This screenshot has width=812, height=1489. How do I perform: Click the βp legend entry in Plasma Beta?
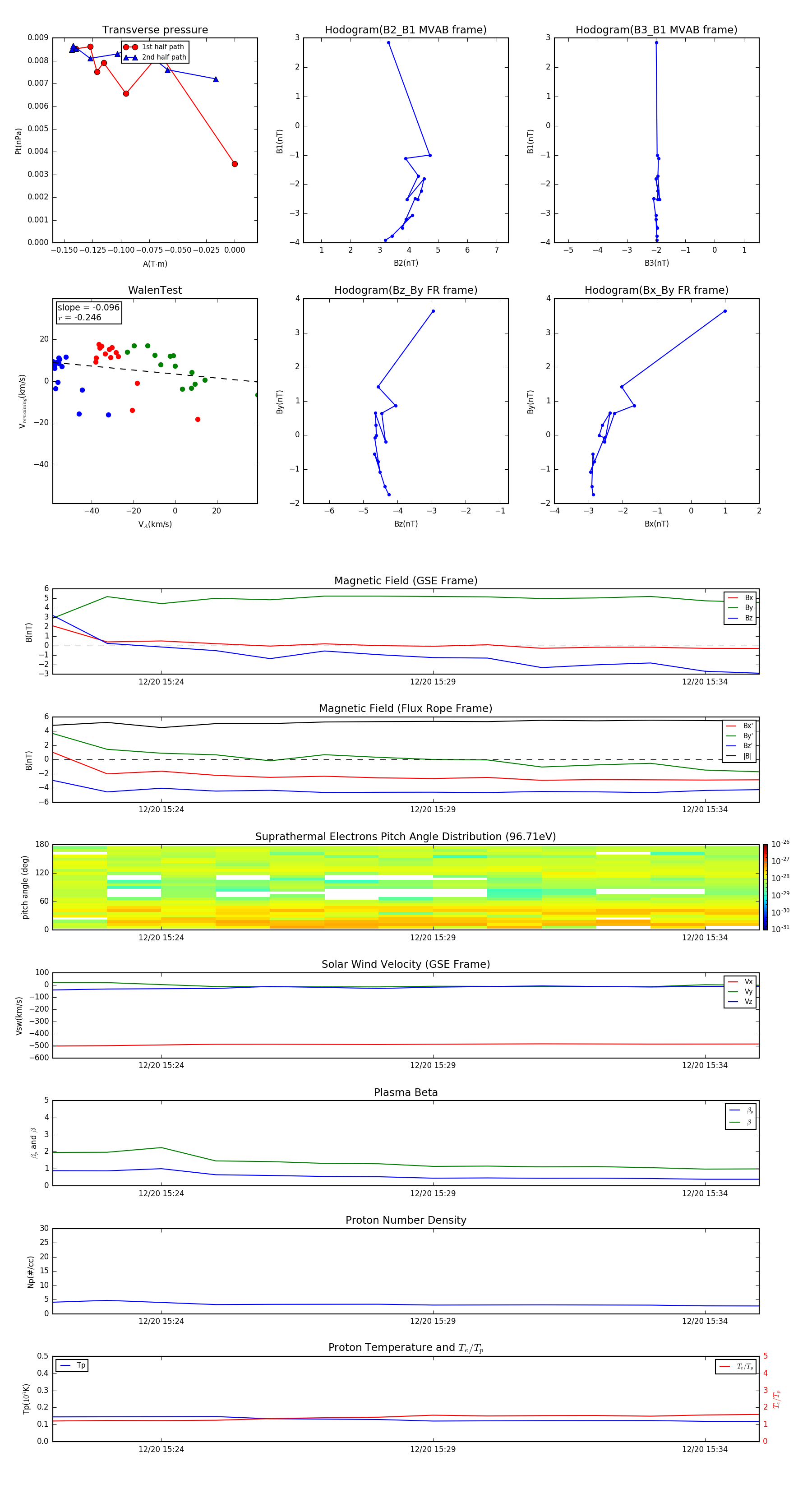[x=741, y=1110]
